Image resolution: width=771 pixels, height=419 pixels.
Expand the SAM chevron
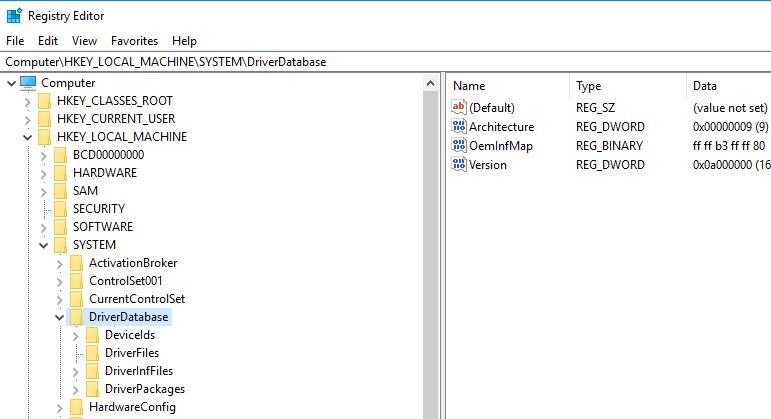point(44,192)
